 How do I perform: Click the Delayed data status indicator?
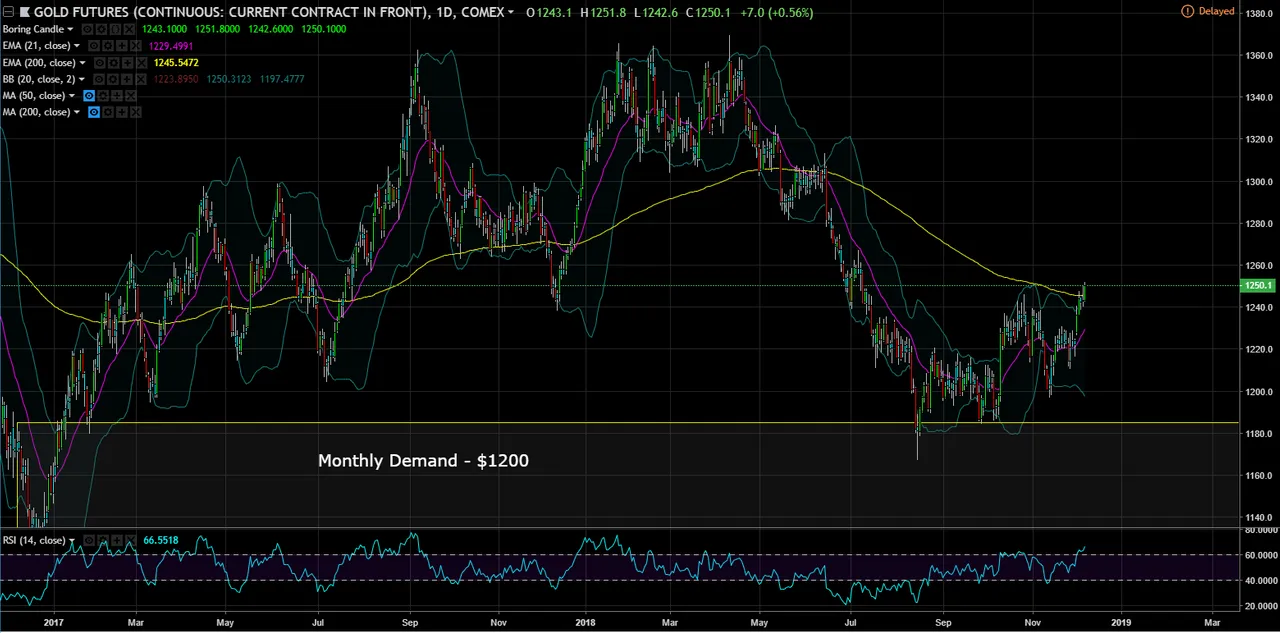(x=1208, y=11)
